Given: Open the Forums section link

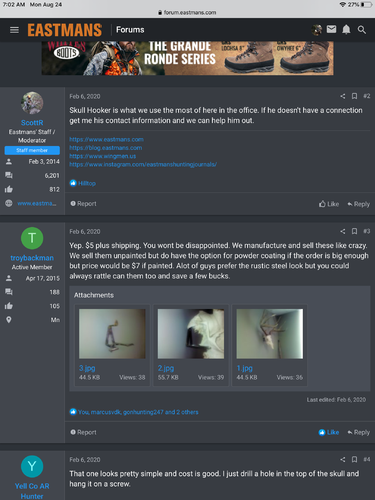Looking at the screenshot, I should coord(130,30).
